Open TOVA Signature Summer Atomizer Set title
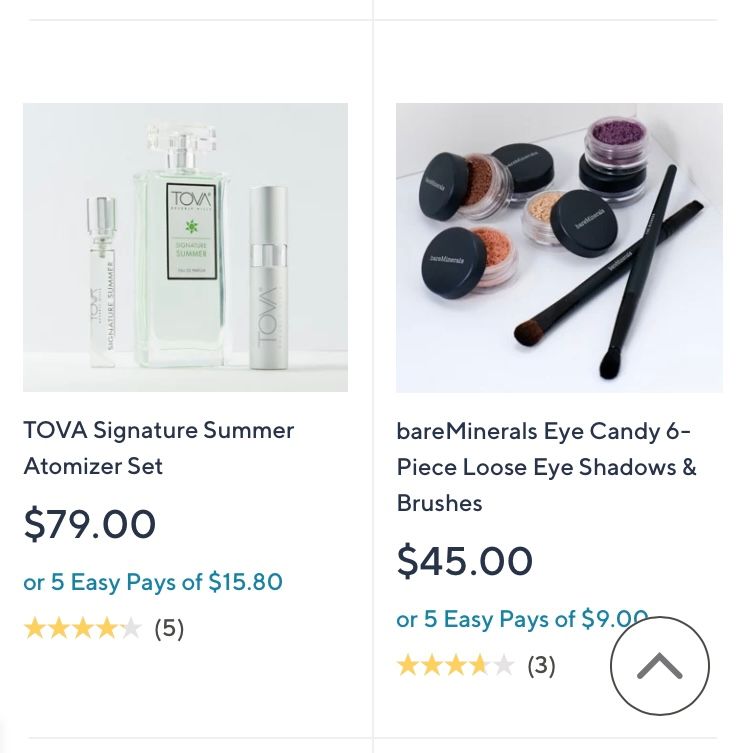Viewport: 750px width, 753px height. click(158, 447)
